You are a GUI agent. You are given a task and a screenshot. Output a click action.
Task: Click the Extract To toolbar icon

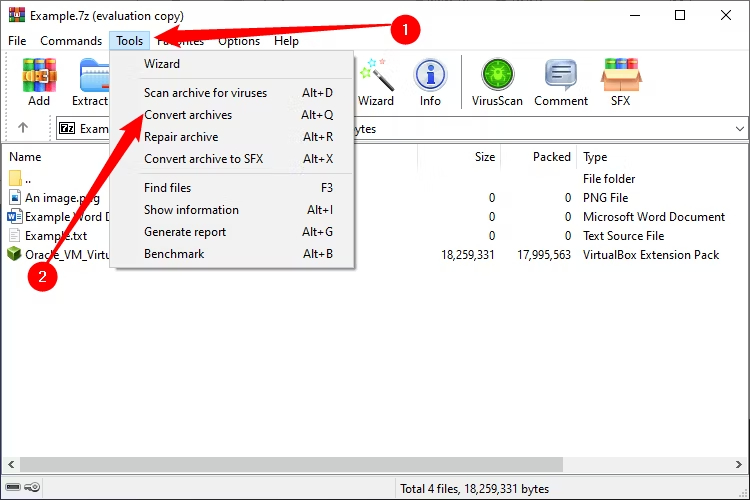point(92,81)
